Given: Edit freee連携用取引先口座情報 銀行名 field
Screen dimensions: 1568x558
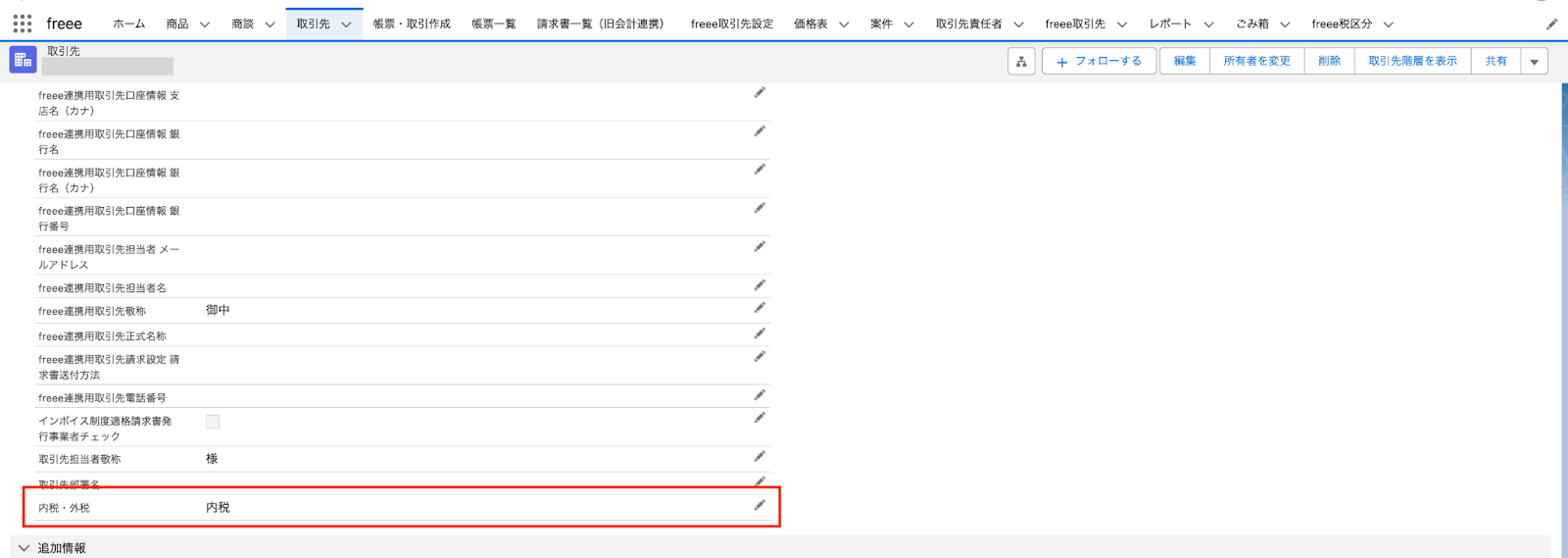Looking at the screenshot, I should pyautogui.click(x=759, y=130).
